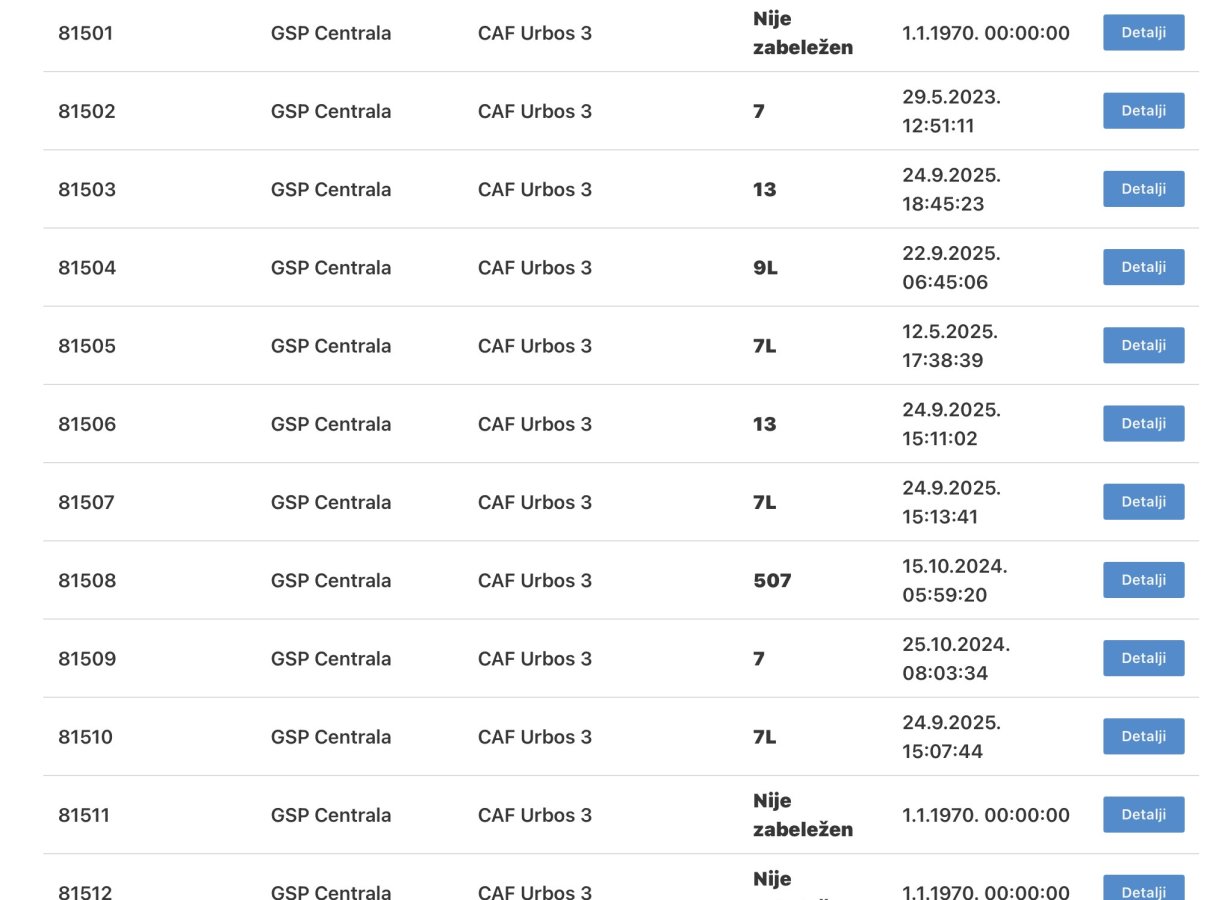The width and height of the screenshot is (1216, 900).
Task: Select vehicle number 81508 cell
Action: [x=87, y=580]
